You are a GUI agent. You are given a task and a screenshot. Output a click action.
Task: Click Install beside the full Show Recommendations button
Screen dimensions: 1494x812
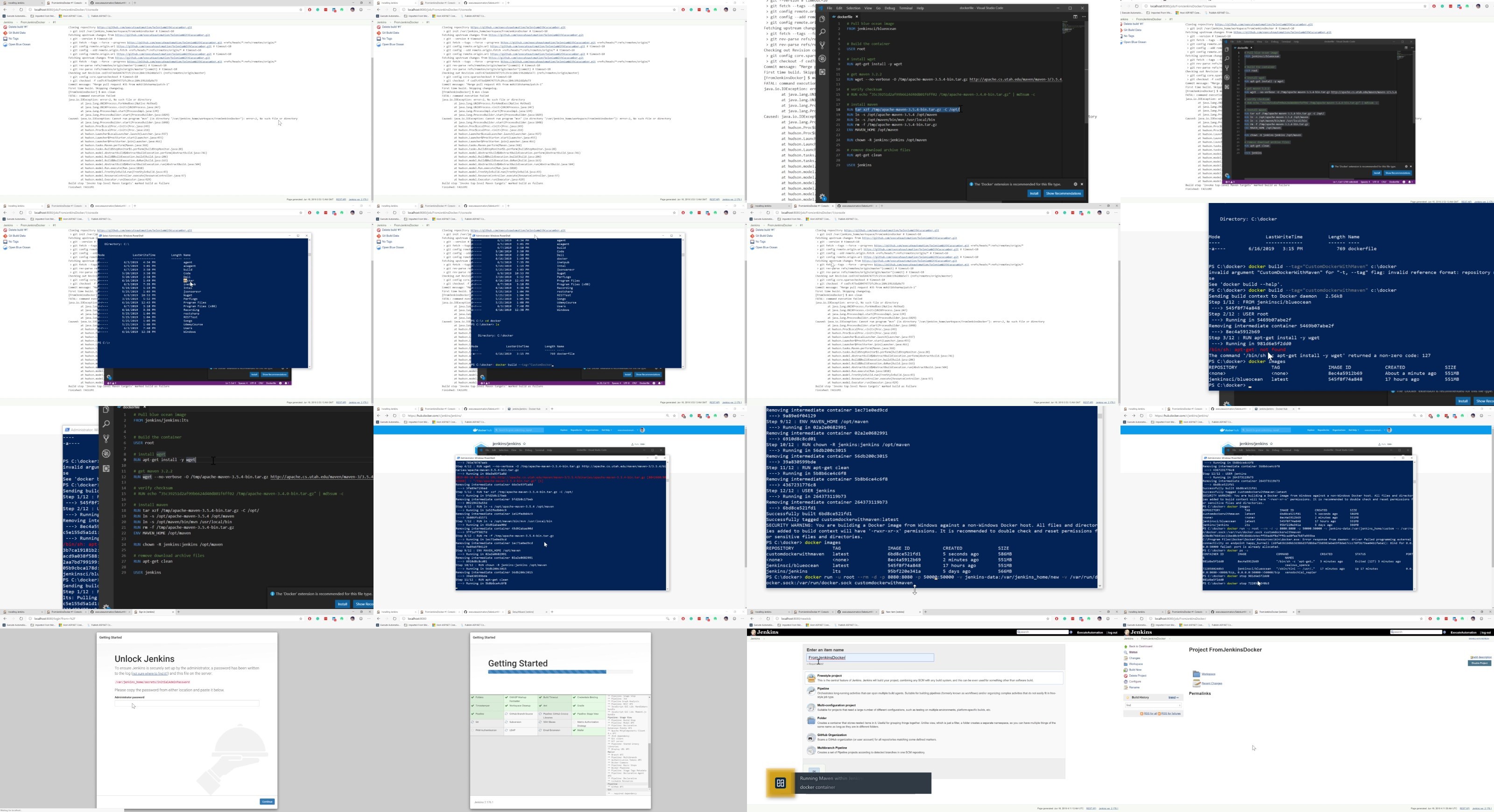pos(1034,194)
